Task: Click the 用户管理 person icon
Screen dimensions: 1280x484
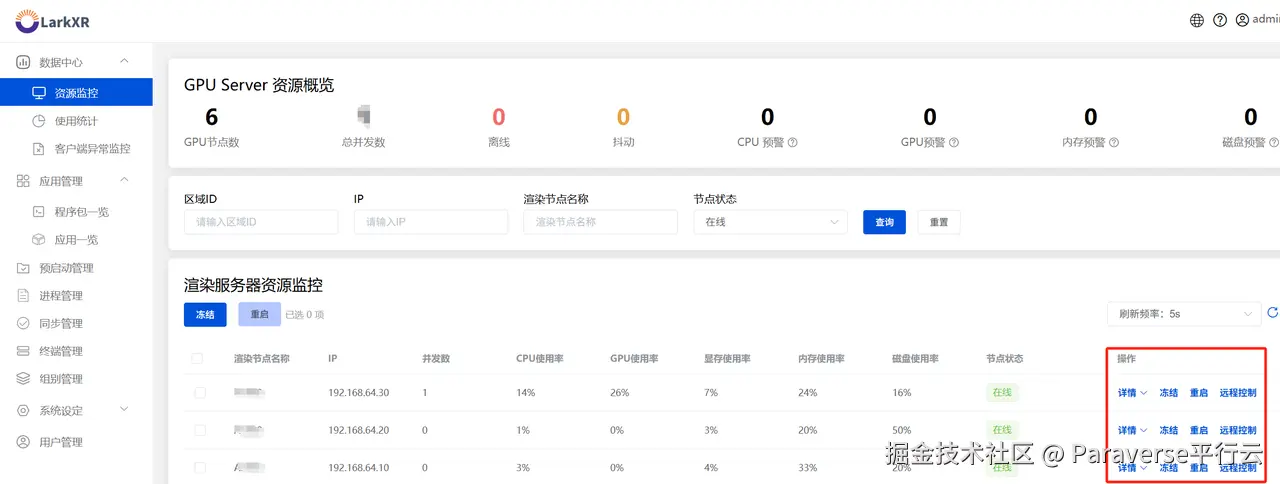Action: [x=23, y=442]
